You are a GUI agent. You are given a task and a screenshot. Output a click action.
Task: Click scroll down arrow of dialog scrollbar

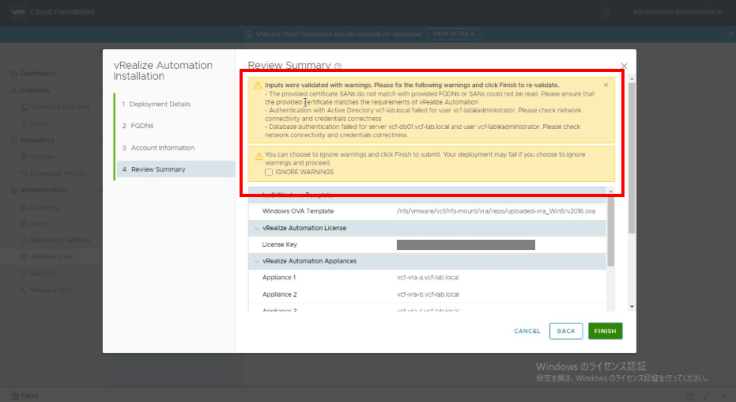tap(632, 307)
